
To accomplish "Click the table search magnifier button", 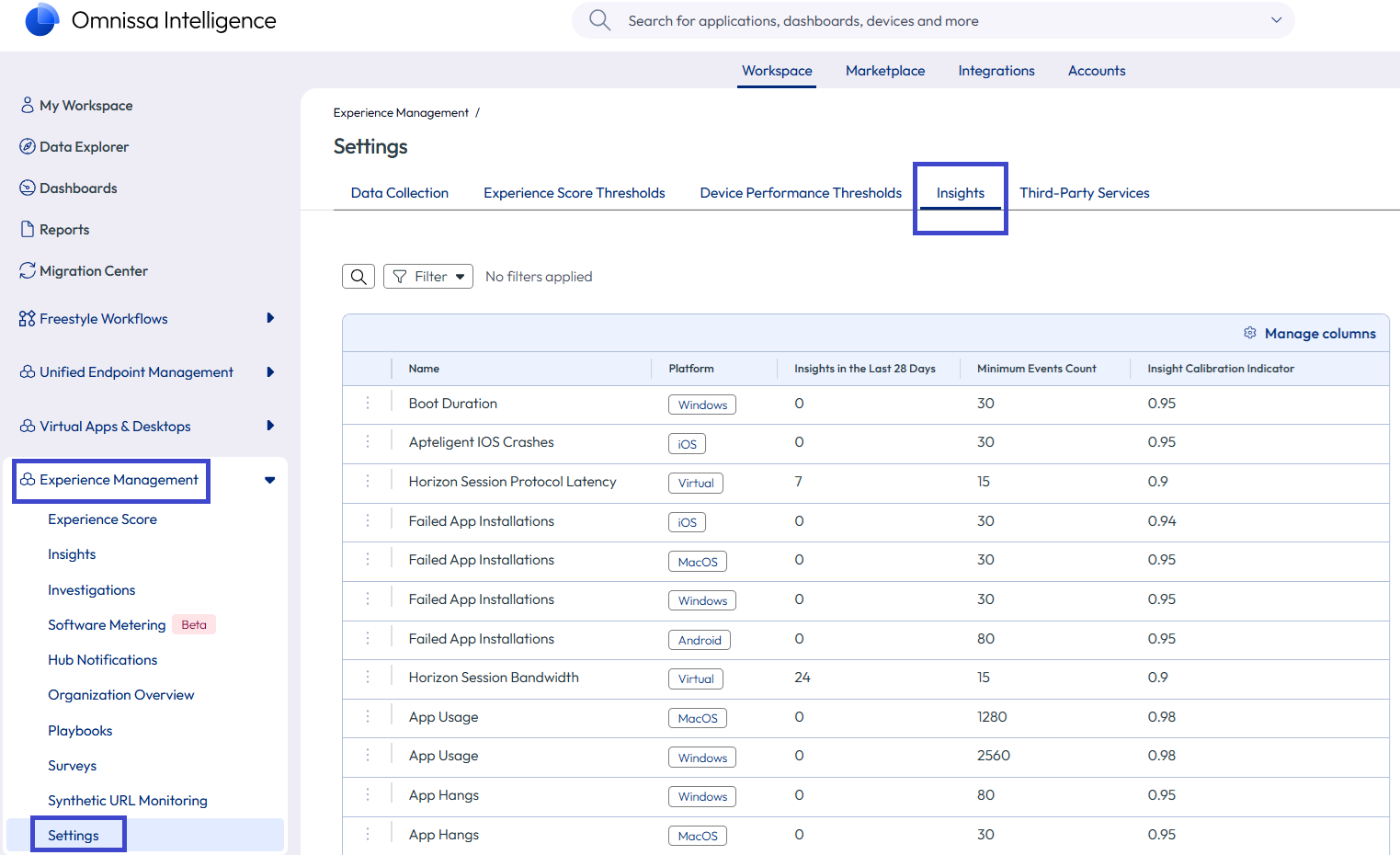I will [359, 276].
